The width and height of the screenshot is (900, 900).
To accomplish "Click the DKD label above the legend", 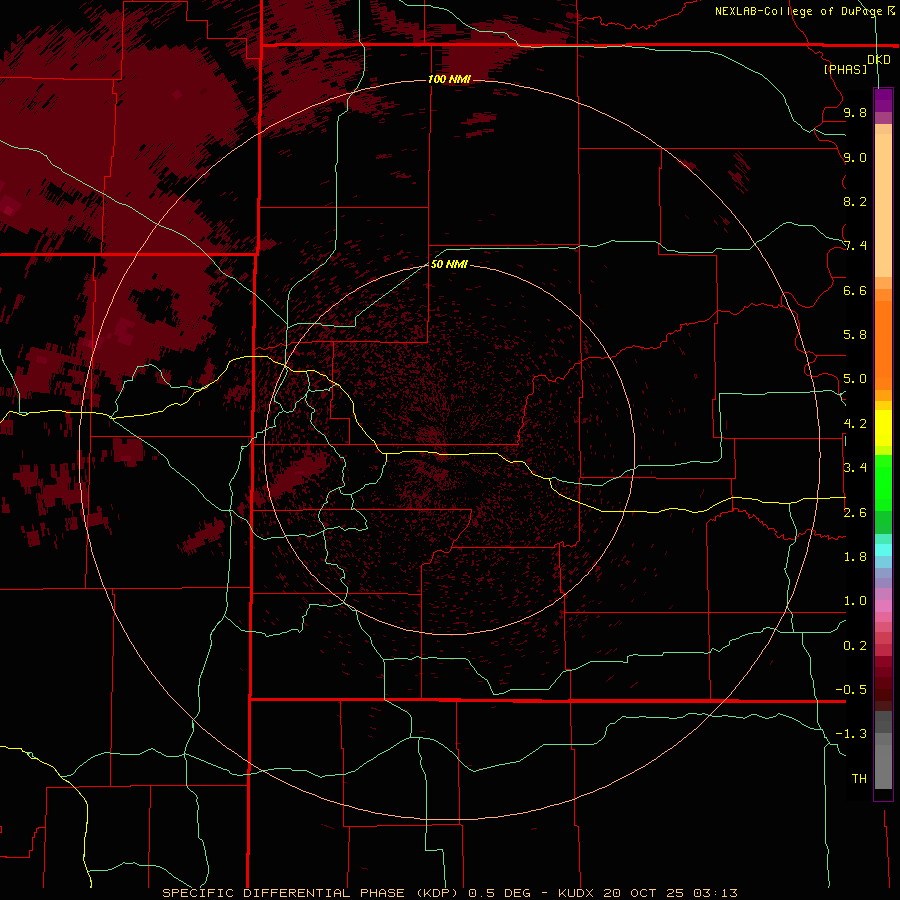I will pos(878,60).
